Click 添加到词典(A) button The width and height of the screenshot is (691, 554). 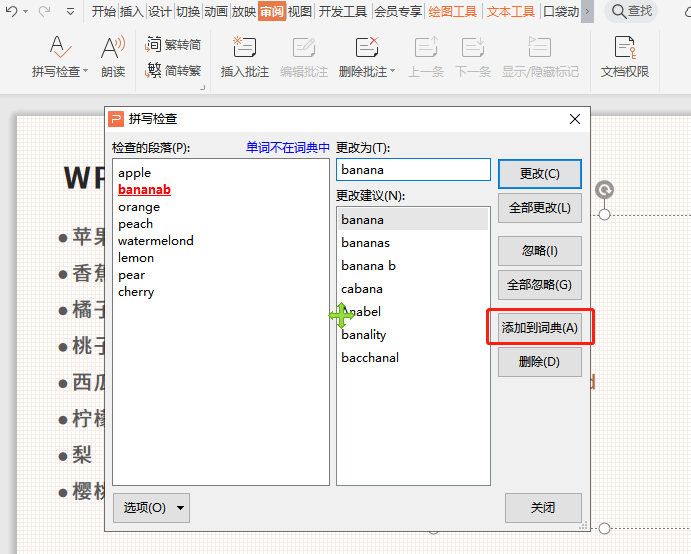tap(540, 327)
